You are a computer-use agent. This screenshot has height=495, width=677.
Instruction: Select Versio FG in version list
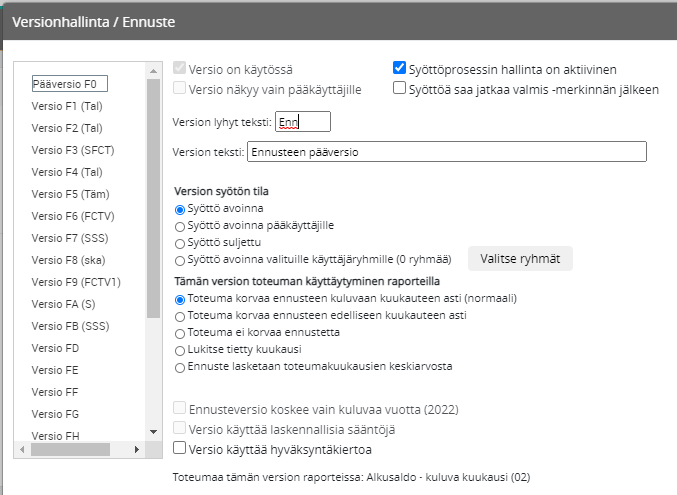[x=55, y=413]
